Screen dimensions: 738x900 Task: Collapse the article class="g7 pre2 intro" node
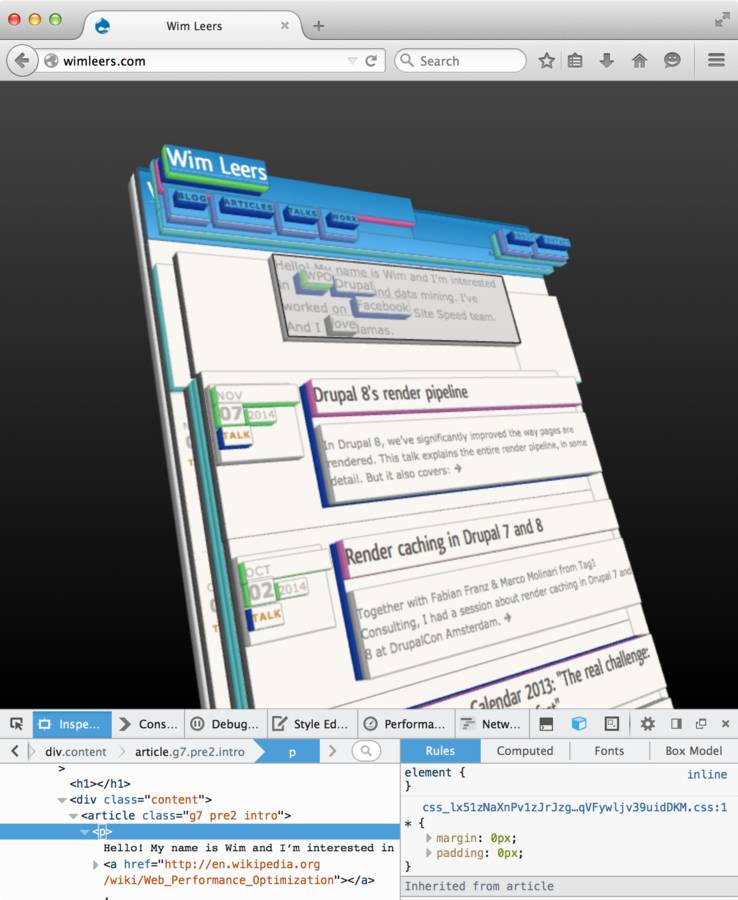click(73, 816)
